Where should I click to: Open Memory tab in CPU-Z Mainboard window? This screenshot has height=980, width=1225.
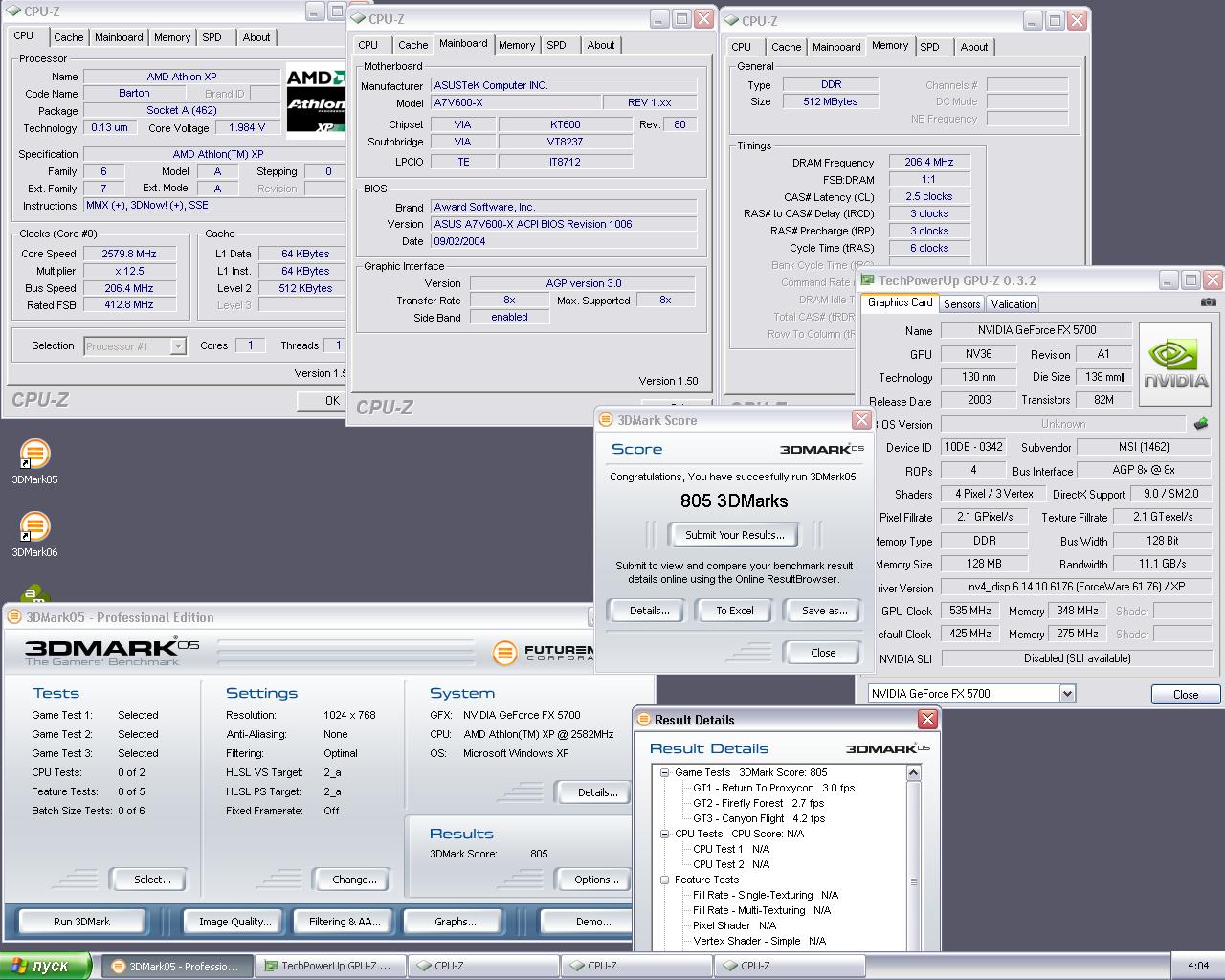tap(517, 45)
